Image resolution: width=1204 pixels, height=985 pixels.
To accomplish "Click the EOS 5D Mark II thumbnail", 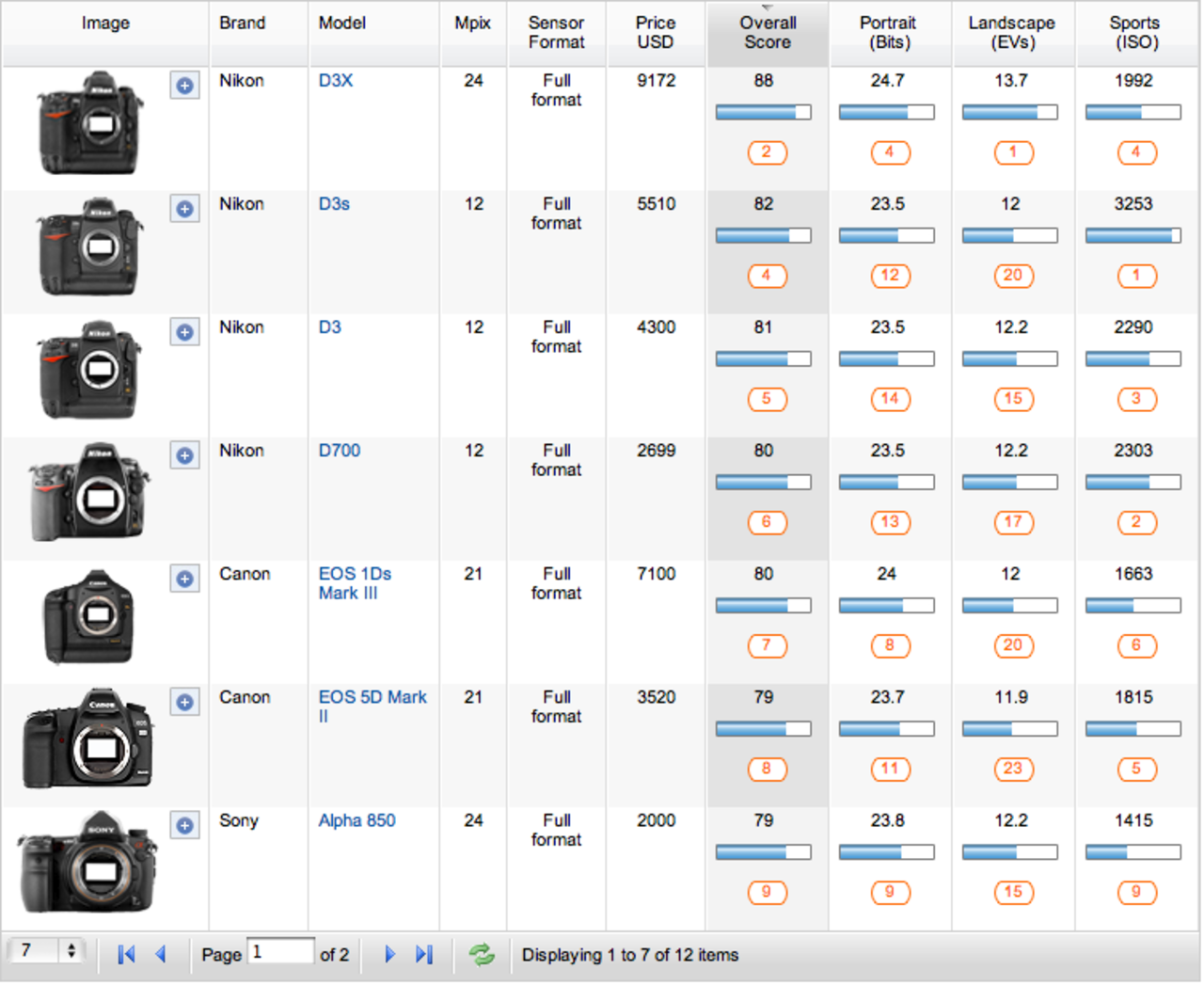I will click(87, 739).
